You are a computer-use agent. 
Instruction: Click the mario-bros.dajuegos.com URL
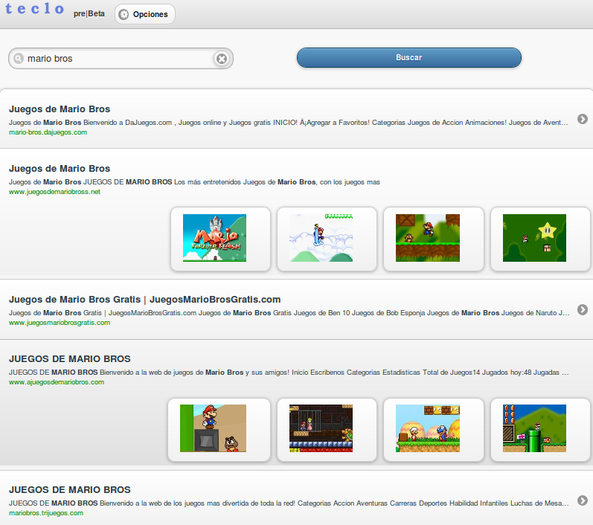tap(48, 132)
